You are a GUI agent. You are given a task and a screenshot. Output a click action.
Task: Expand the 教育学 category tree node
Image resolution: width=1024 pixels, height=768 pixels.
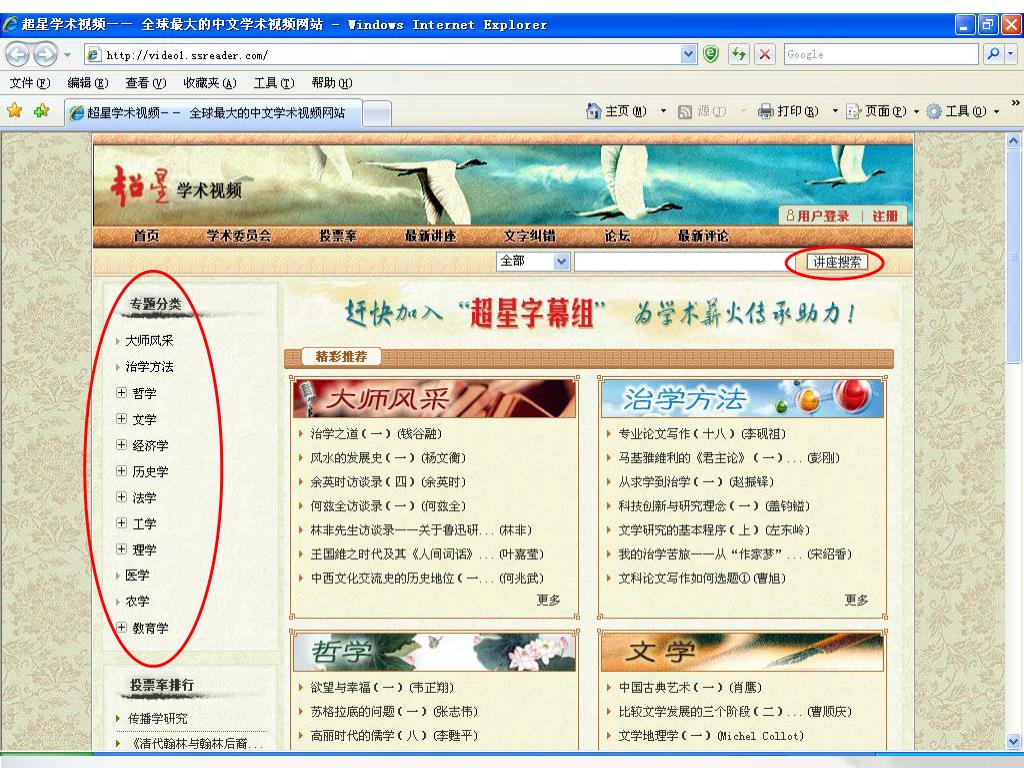tap(121, 628)
